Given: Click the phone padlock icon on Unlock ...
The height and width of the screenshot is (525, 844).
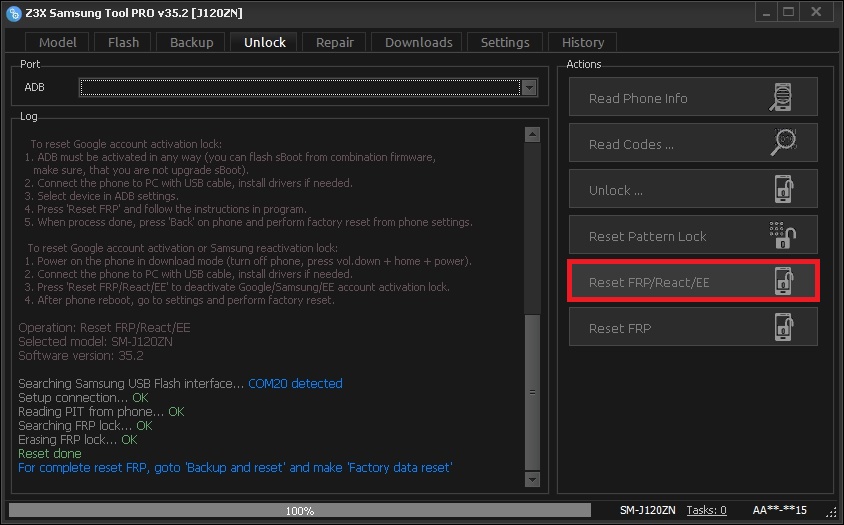Looking at the screenshot, I should click(784, 189).
